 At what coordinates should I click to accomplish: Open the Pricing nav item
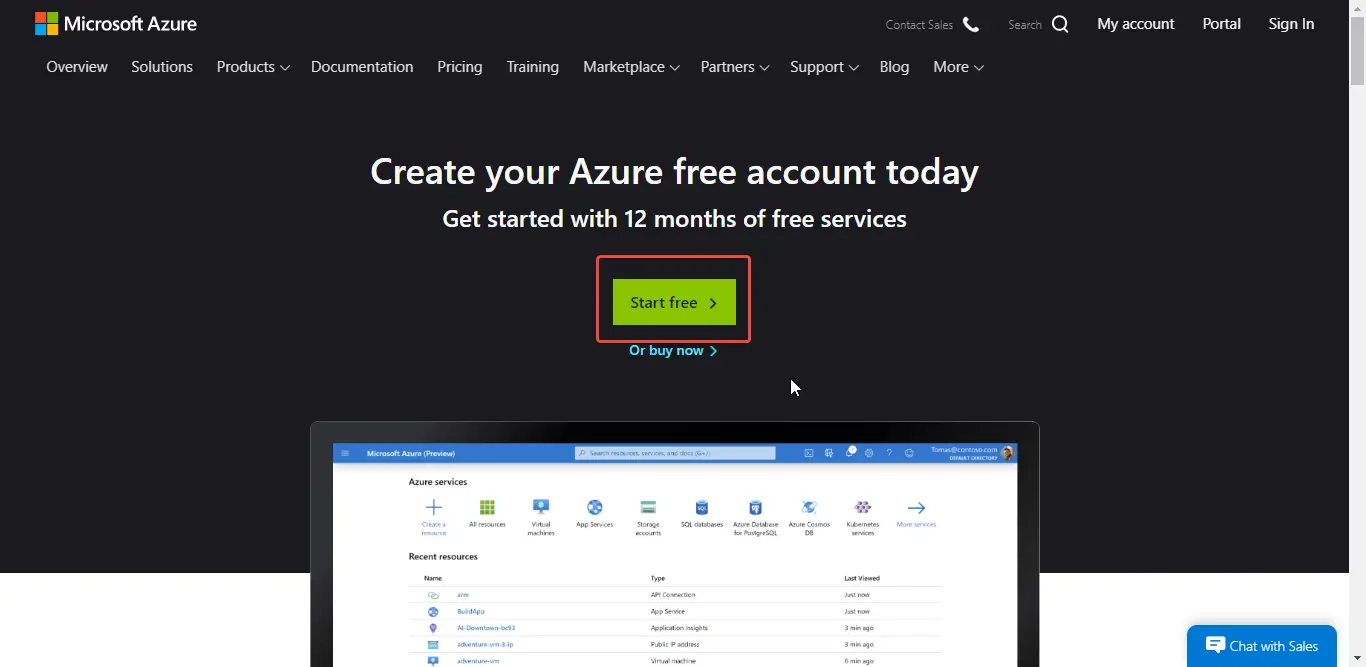[460, 67]
